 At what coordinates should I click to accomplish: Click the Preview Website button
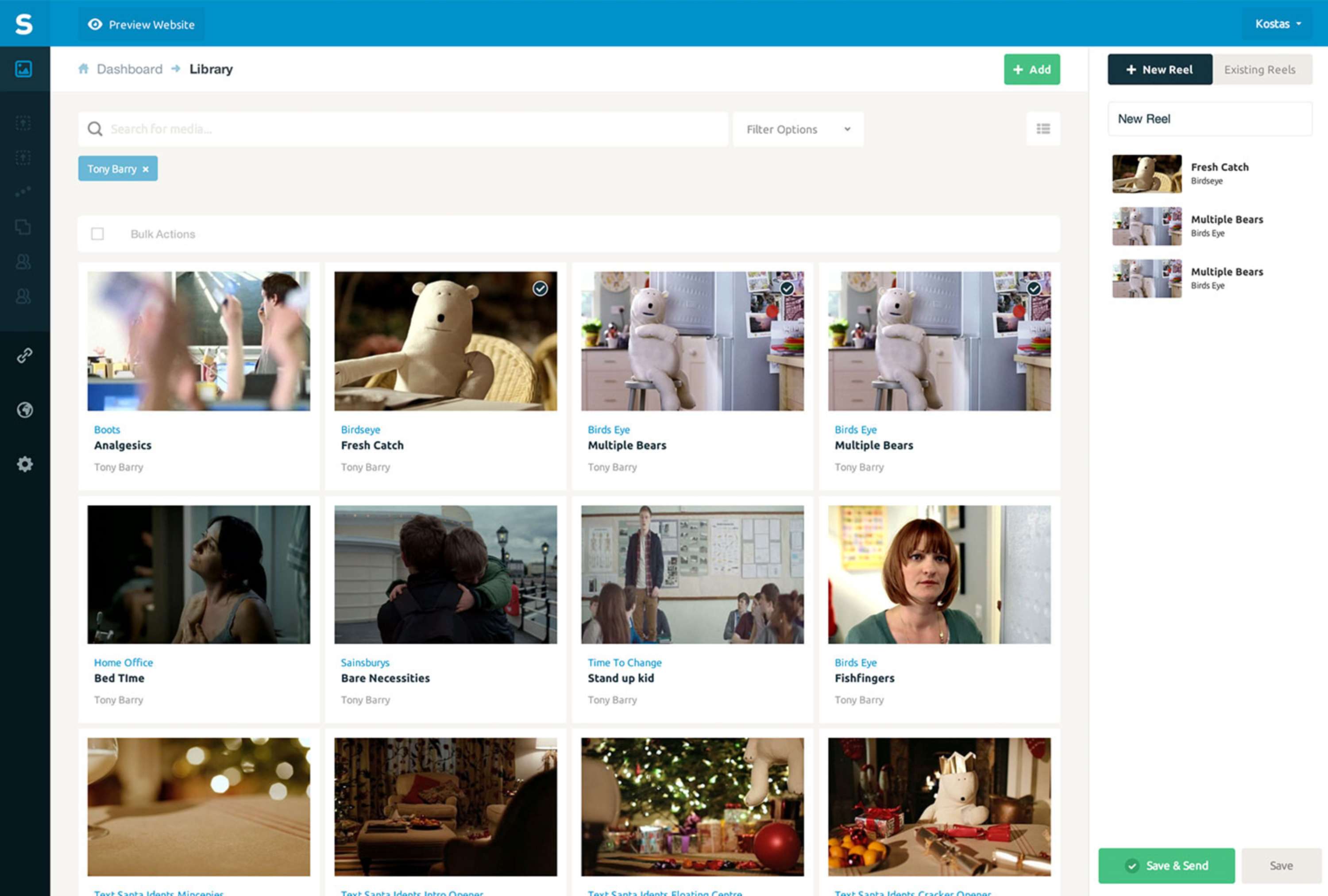(141, 24)
